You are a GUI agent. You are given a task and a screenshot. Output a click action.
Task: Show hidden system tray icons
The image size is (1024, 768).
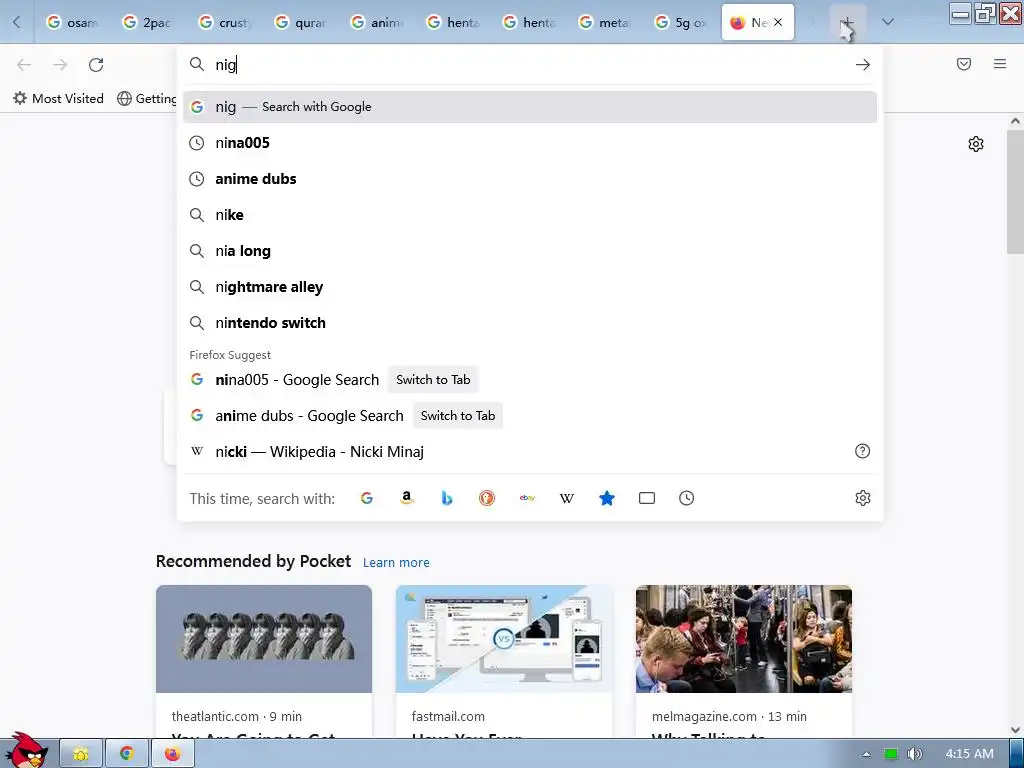click(867, 754)
